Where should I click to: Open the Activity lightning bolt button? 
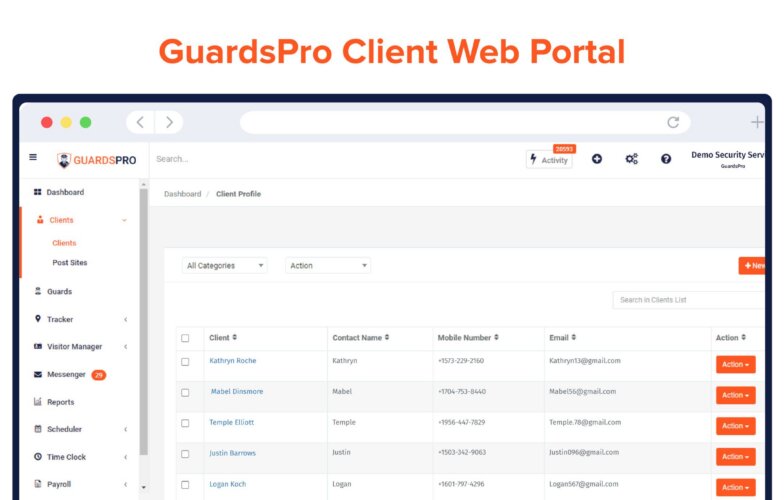549,160
